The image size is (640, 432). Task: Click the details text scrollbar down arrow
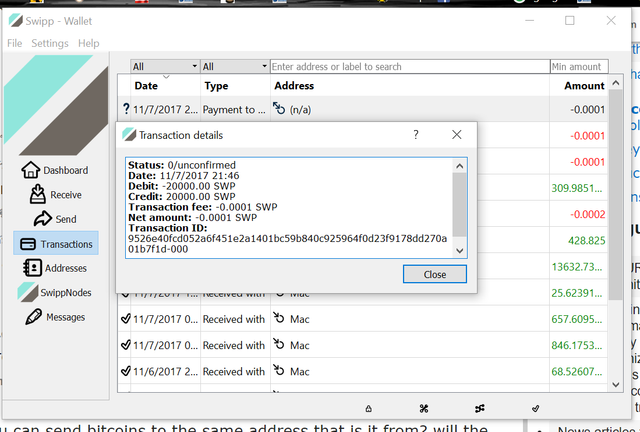tap(460, 250)
